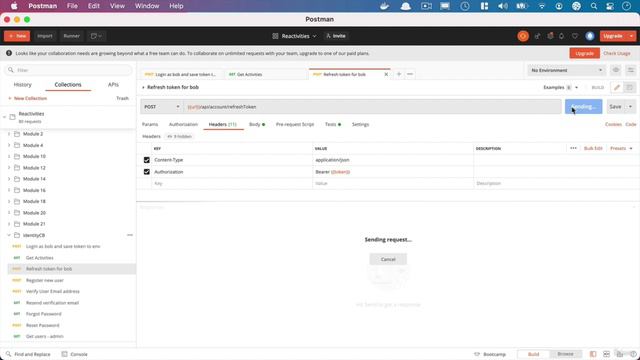Click the Check Usage link in banner
This screenshot has height=360, width=640.
click(616, 53)
